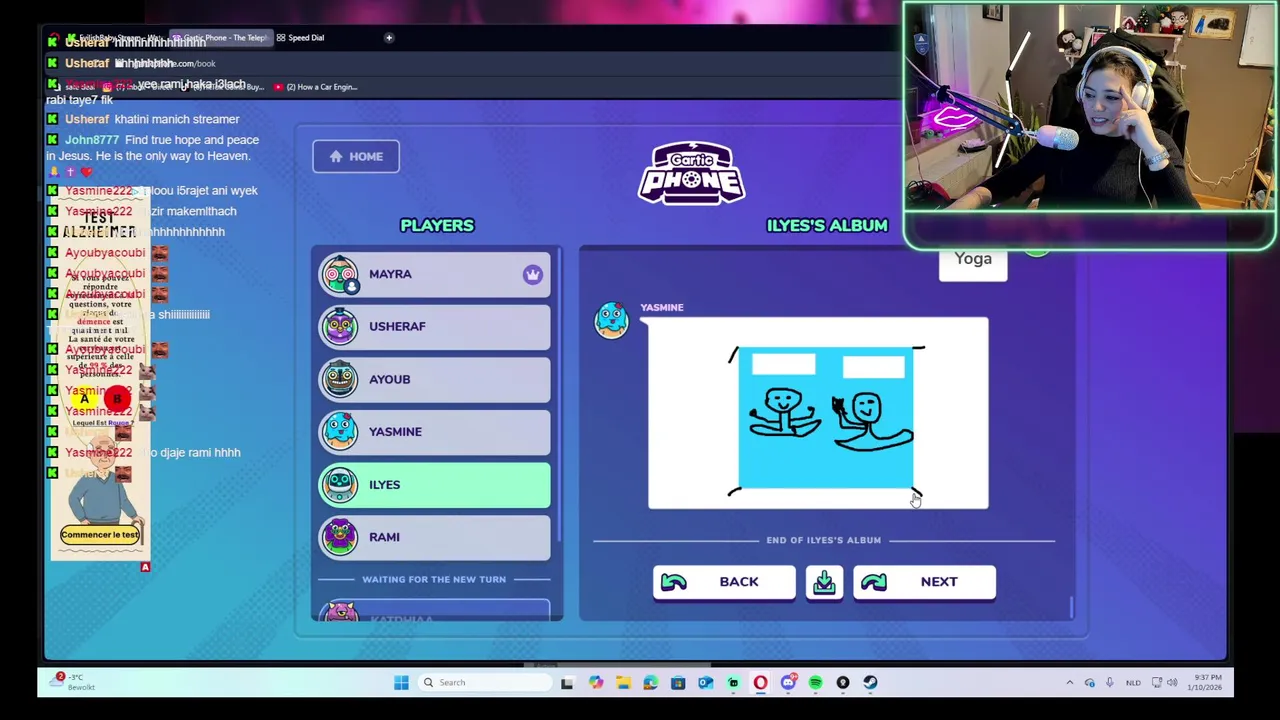Click Yasmine's yoga drawing
This screenshot has width=1280, height=720.
click(x=818, y=413)
